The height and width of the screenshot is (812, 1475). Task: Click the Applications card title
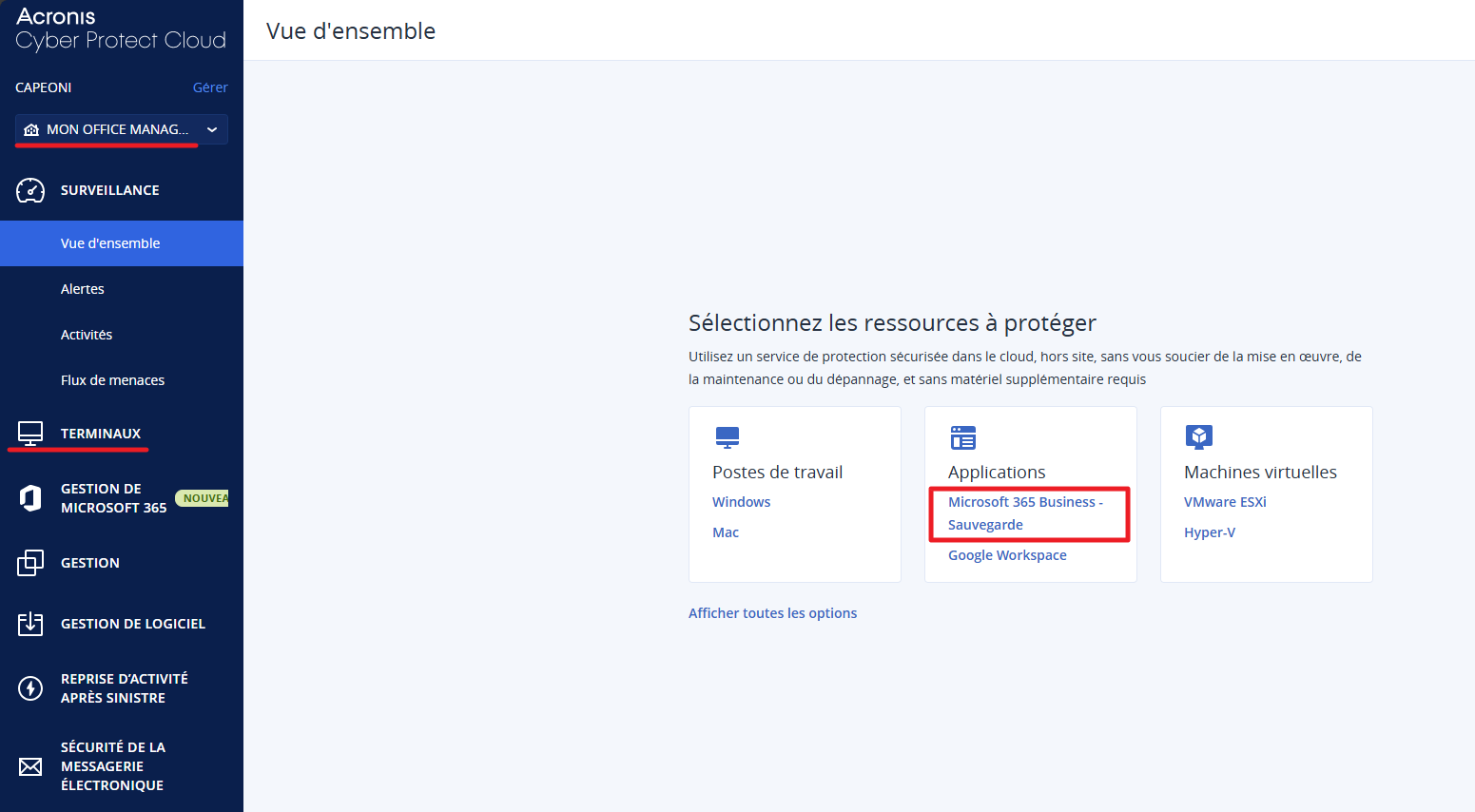point(997,473)
